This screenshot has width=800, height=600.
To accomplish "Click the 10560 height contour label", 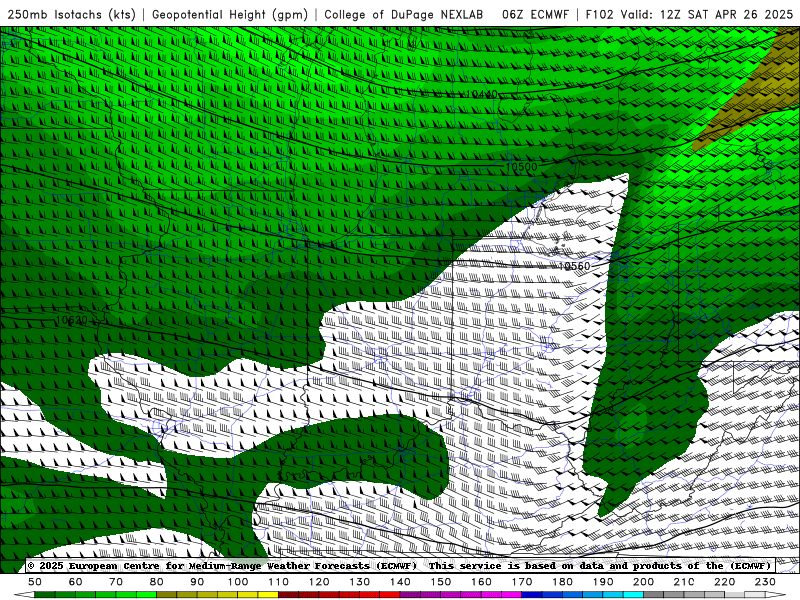I will [x=574, y=266].
